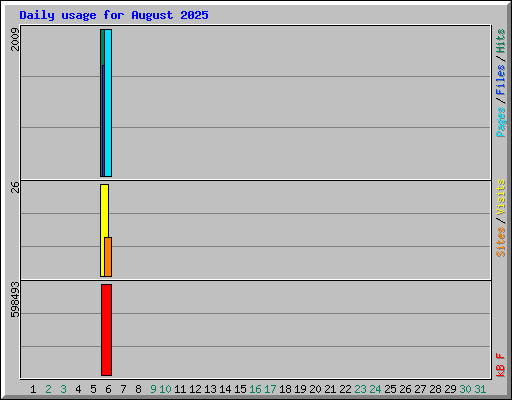Click day 2 on the x-axis
Image resolution: width=512 pixels, height=400 pixels.
tap(48, 389)
